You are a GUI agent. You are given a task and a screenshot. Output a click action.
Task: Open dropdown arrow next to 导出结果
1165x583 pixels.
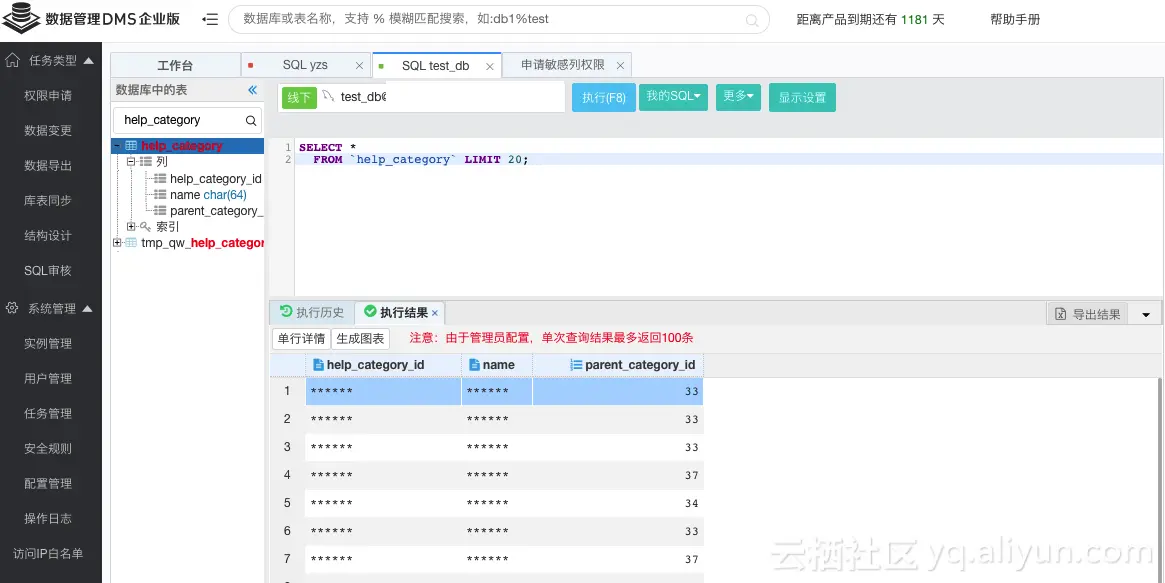(1146, 314)
